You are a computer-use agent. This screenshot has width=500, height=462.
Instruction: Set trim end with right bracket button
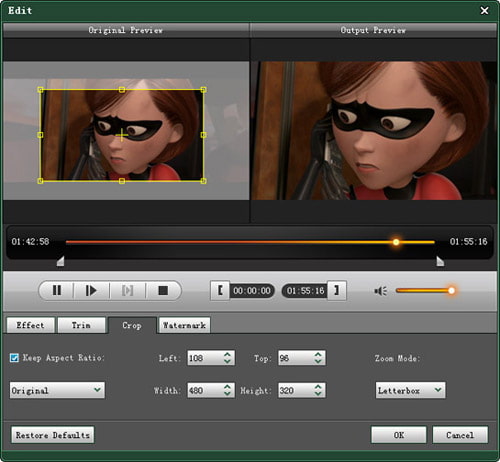pos(337,290)
